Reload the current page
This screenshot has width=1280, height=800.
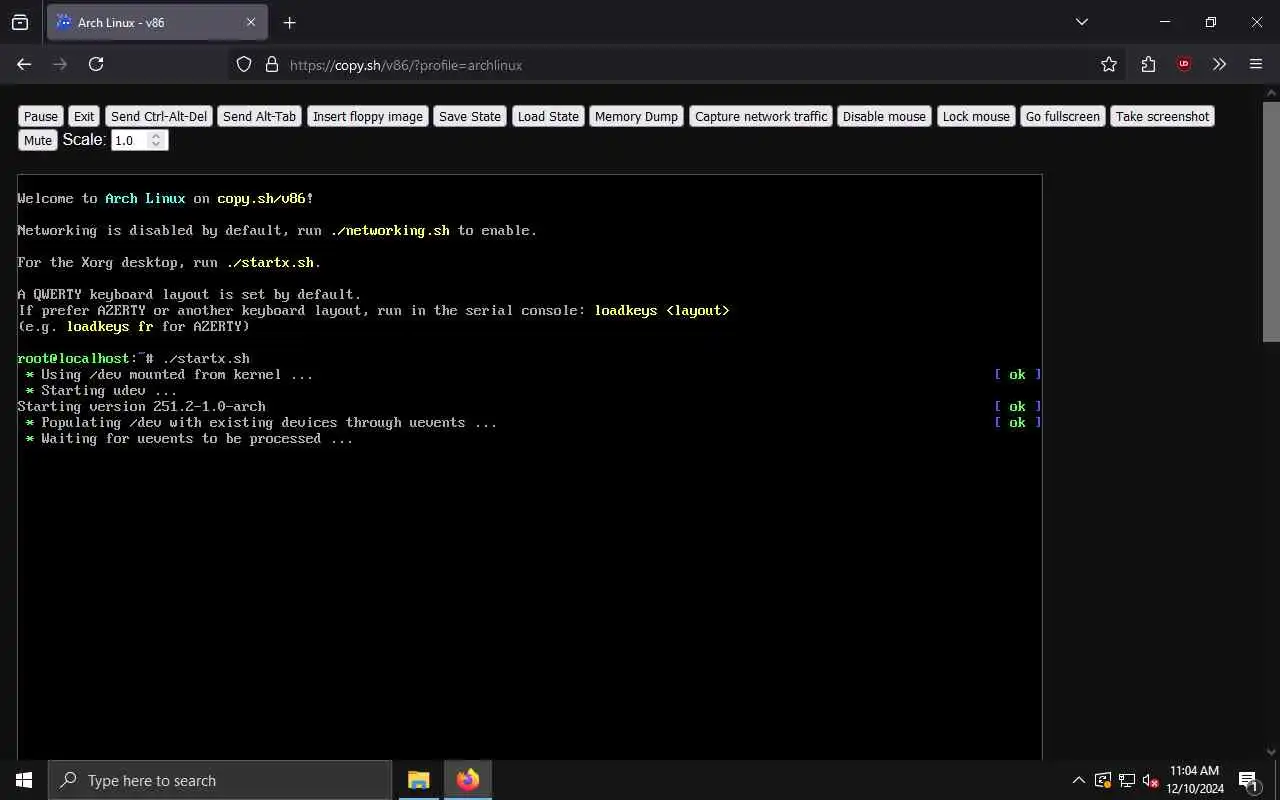pos(96,64)
